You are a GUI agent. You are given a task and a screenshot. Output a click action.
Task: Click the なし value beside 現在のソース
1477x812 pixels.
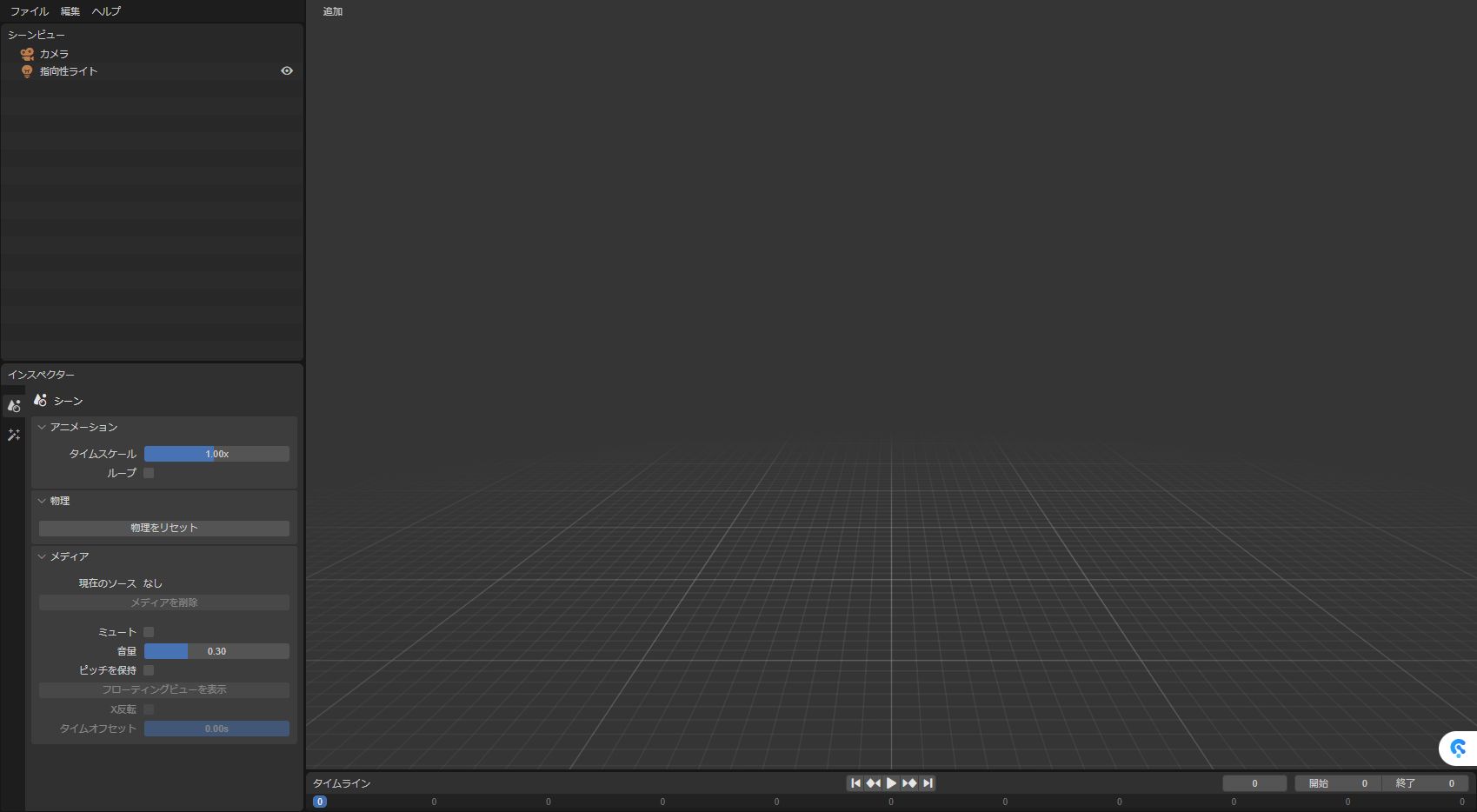(x=153, y=583)
